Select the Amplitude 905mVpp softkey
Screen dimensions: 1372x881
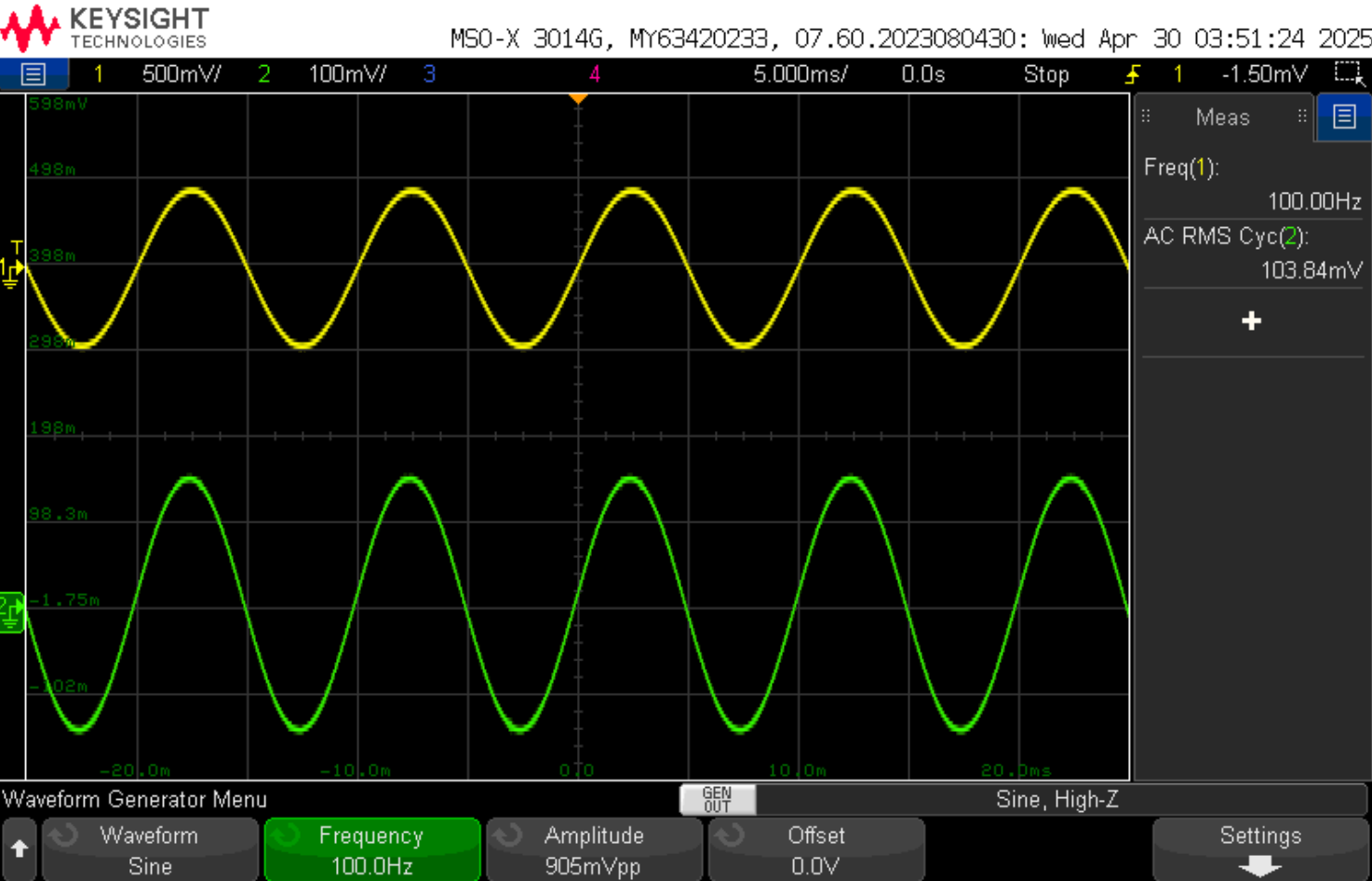pos(594,849)
